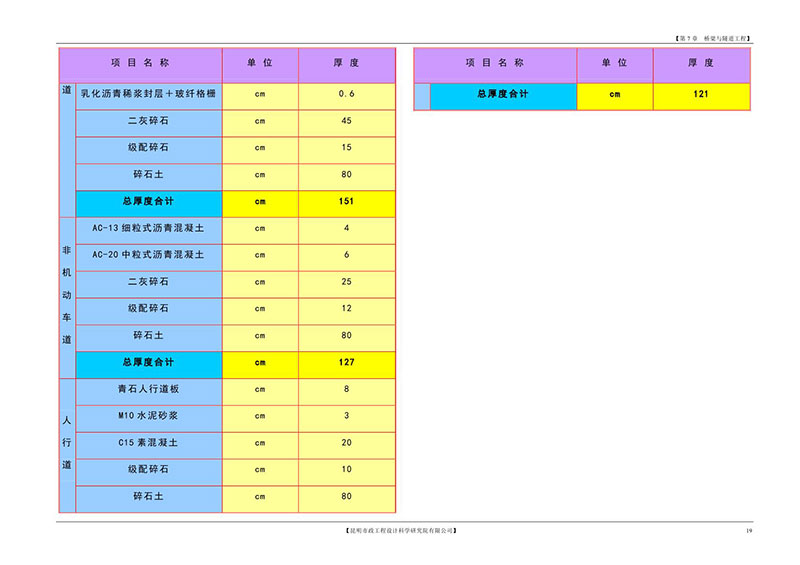Select the thickness value 3
The height and width of the screenshot is (565, 800).
[x=347, y=416]
